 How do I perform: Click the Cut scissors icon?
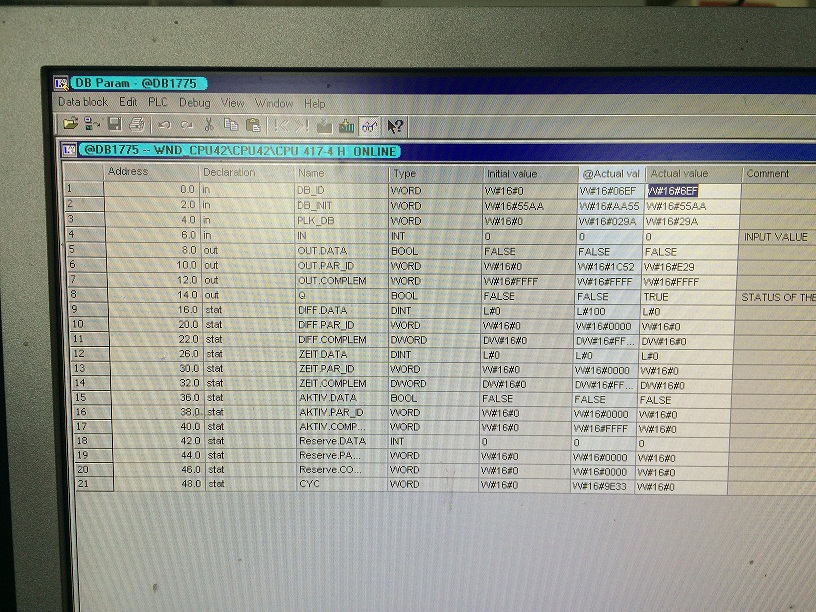coord(209,125)
